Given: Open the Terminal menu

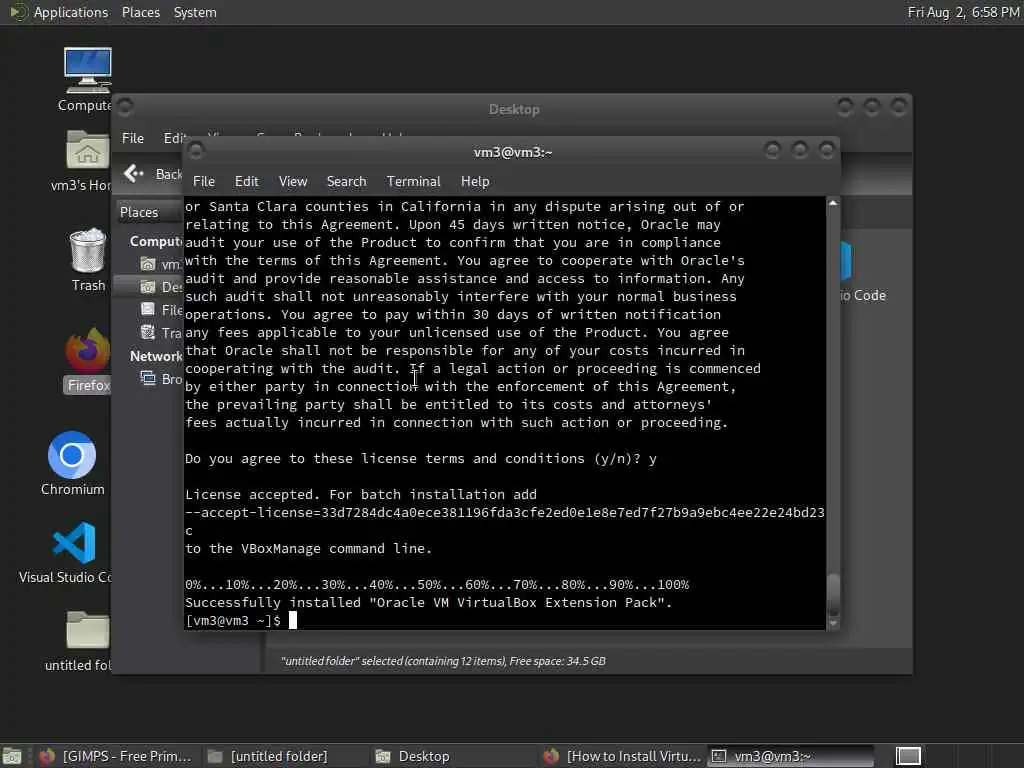Looking at the screenshot, I should click(413, 182).
